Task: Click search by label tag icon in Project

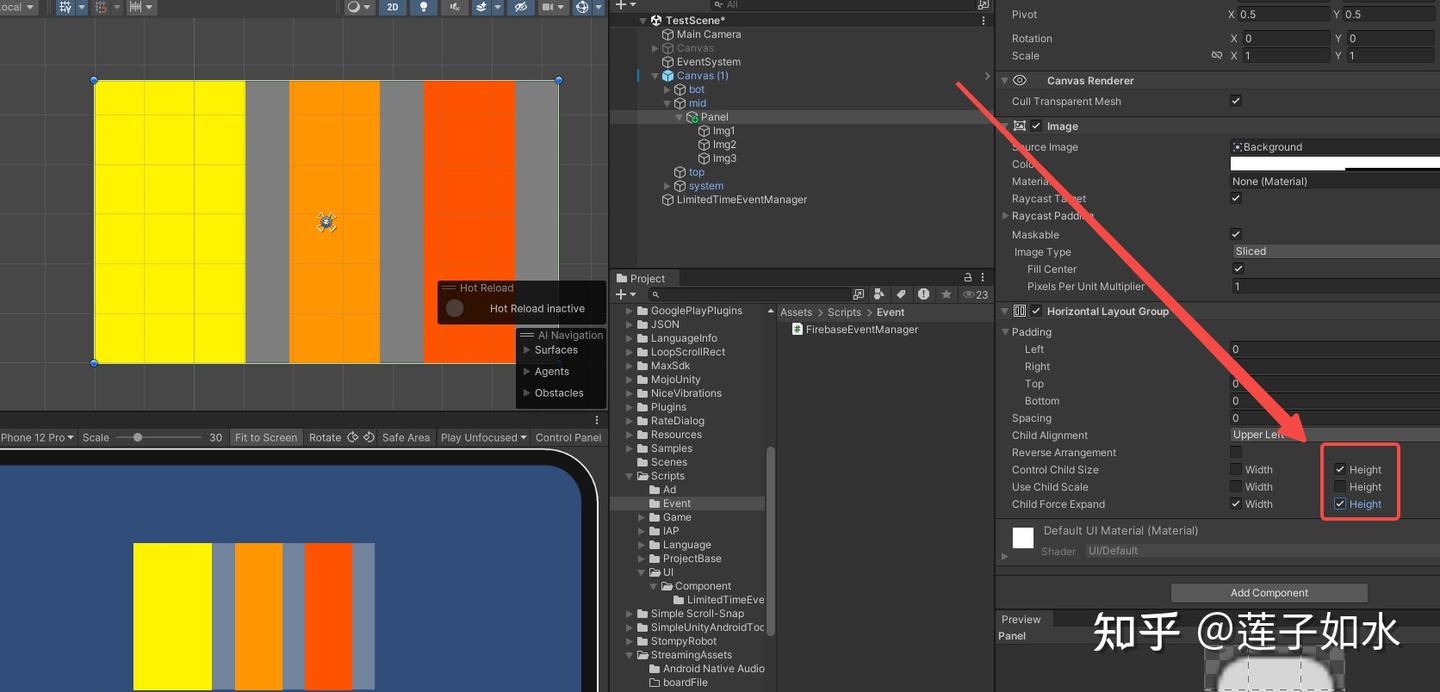Action: (x=901, y=294)
